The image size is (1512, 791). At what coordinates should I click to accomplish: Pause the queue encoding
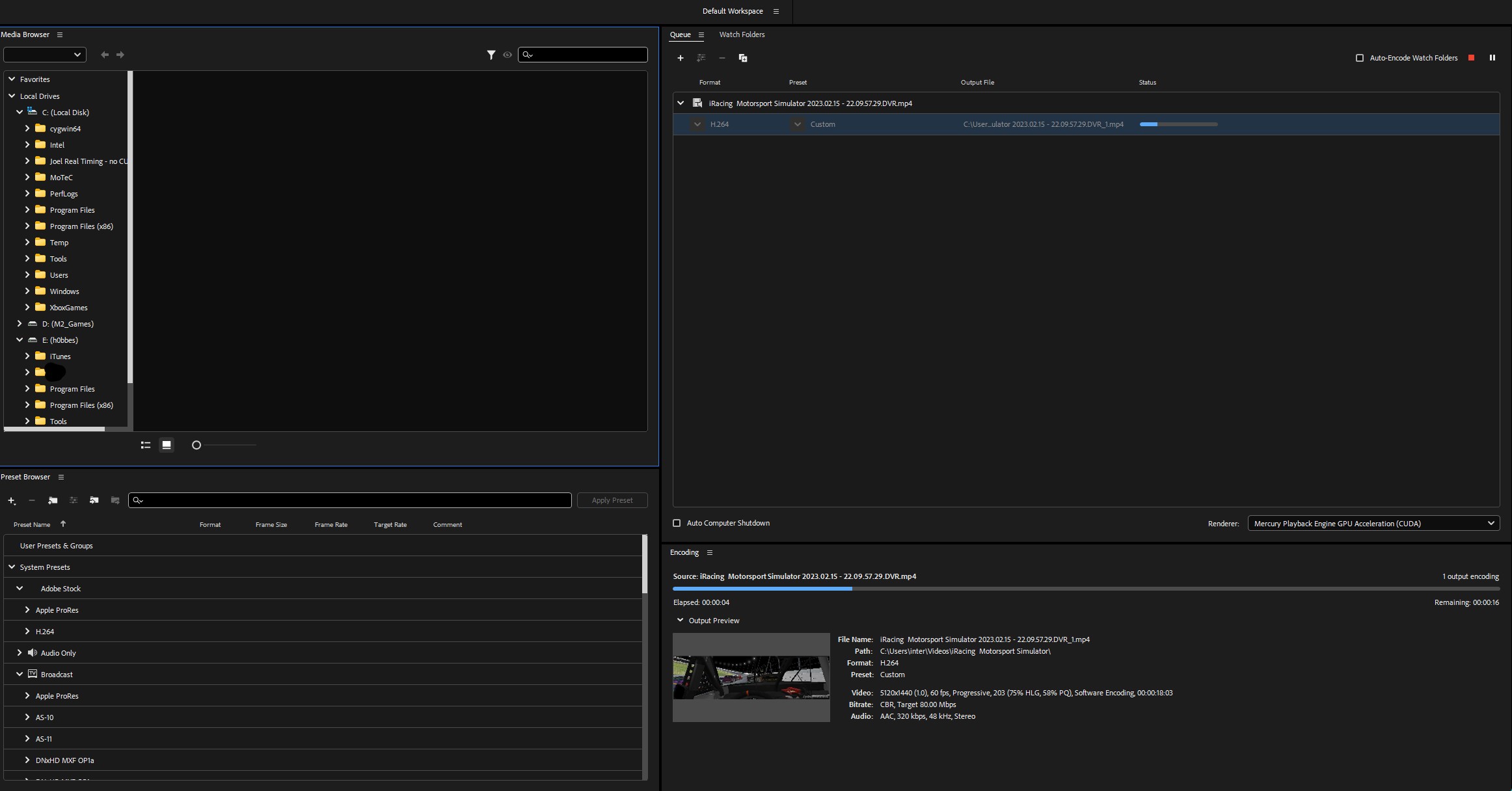click(x=1492, y=58)
